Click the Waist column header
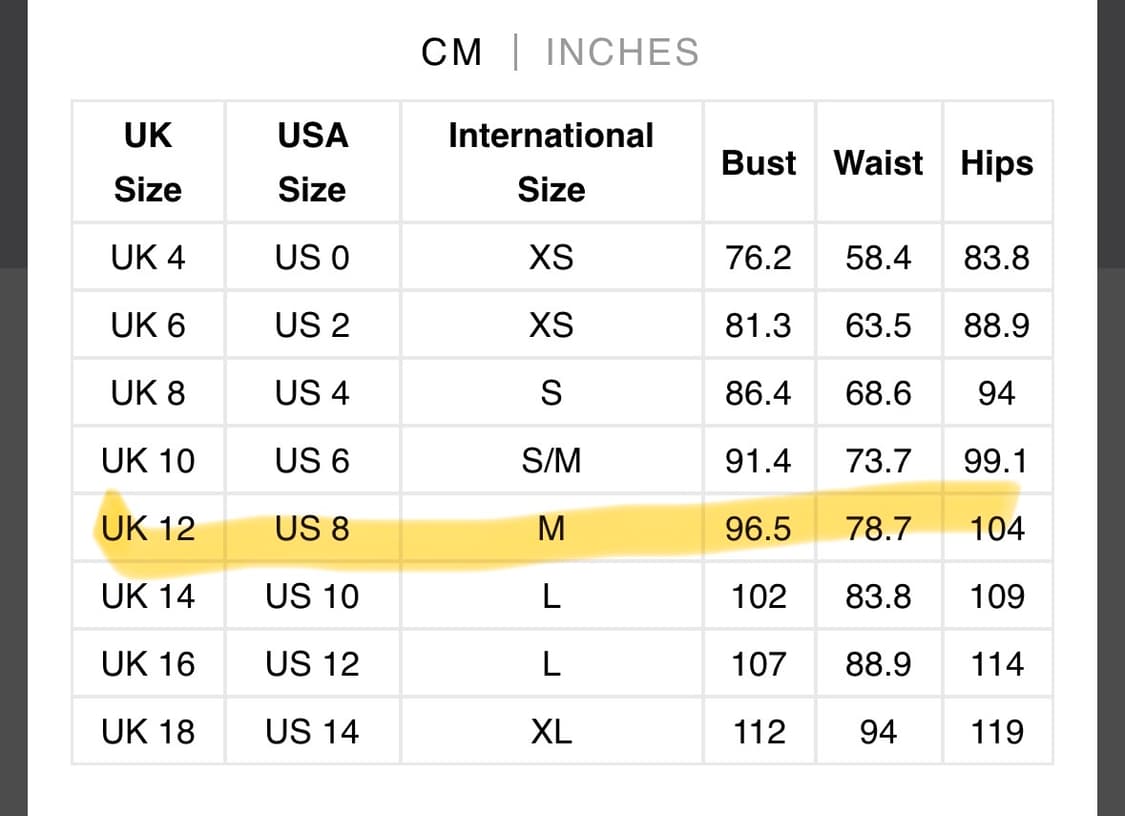This screenshot has width=1125, height=816. pyautogui.click(x=879, y=163)
